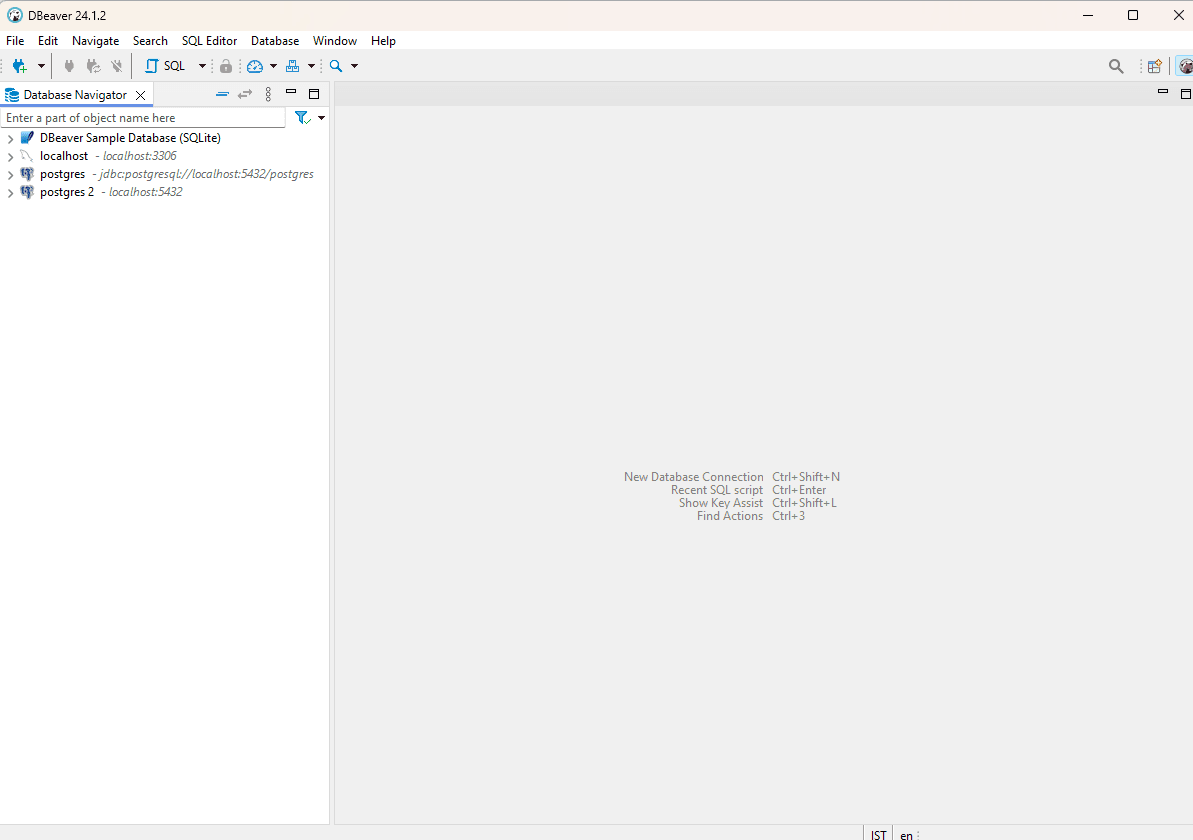Maximize the Database Navigator panel

tap(313, 94)
